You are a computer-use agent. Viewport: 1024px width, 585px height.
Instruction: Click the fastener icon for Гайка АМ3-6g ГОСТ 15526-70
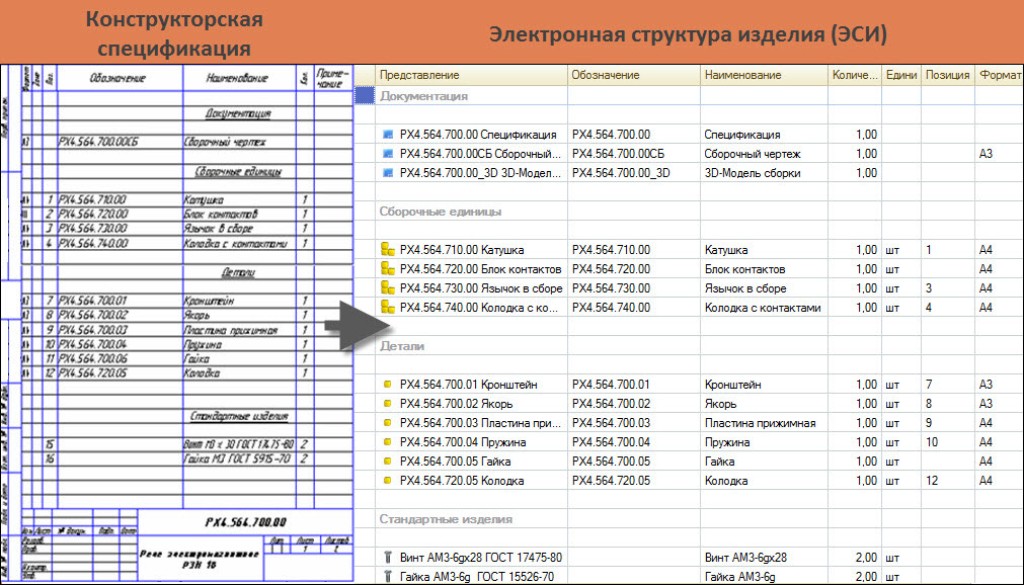388,576
